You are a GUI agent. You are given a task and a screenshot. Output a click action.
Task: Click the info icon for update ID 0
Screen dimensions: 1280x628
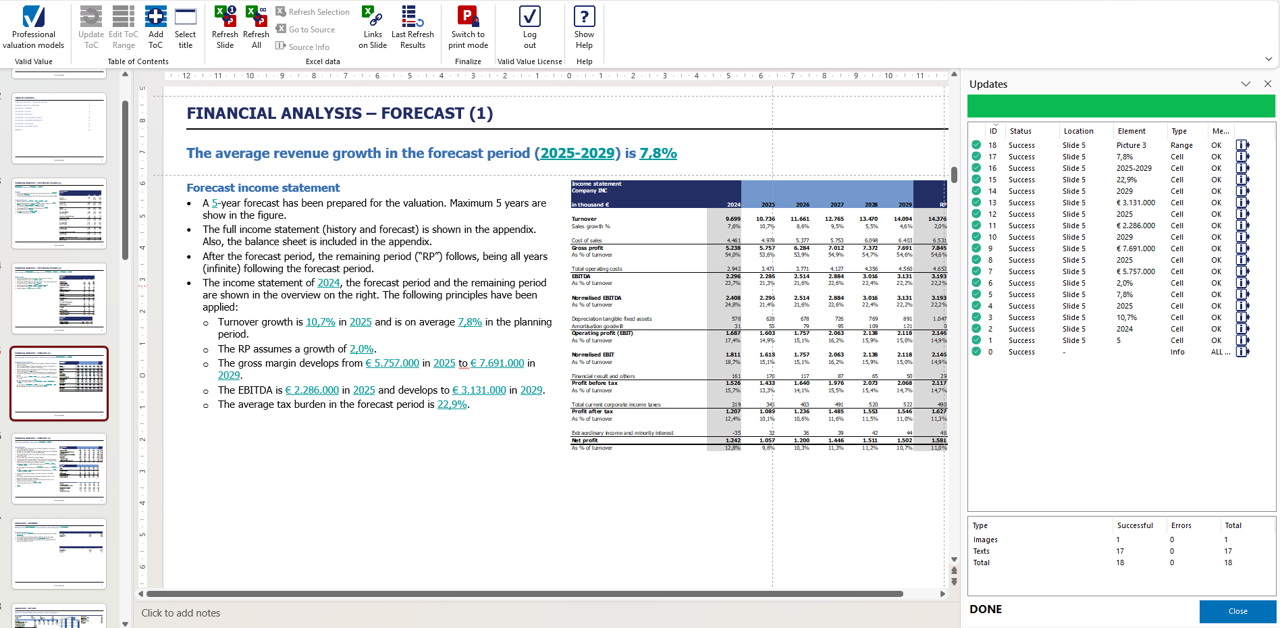pyautogui.click(x=1242, y=352)
